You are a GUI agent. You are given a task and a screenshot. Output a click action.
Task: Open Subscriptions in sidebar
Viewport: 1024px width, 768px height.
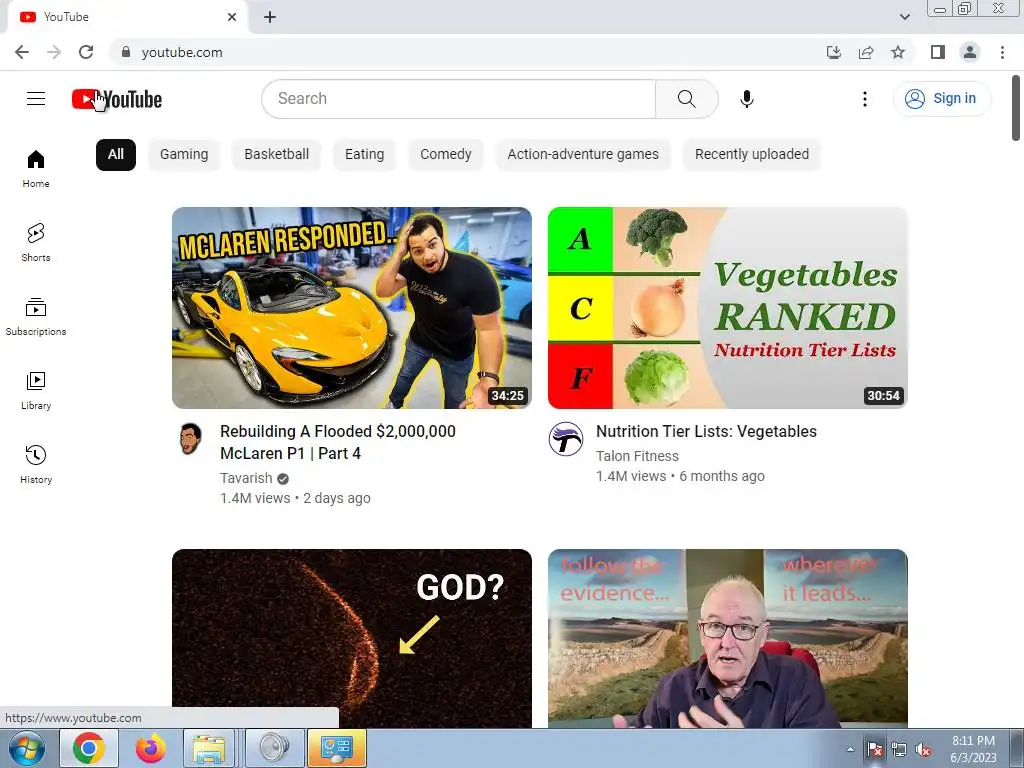click(36, 316)
